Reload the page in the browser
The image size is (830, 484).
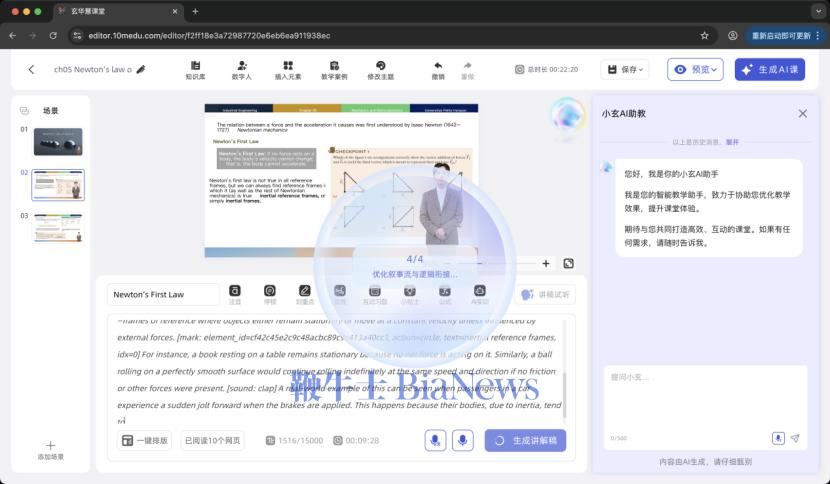pyautogui.click(x=53, y=35)
